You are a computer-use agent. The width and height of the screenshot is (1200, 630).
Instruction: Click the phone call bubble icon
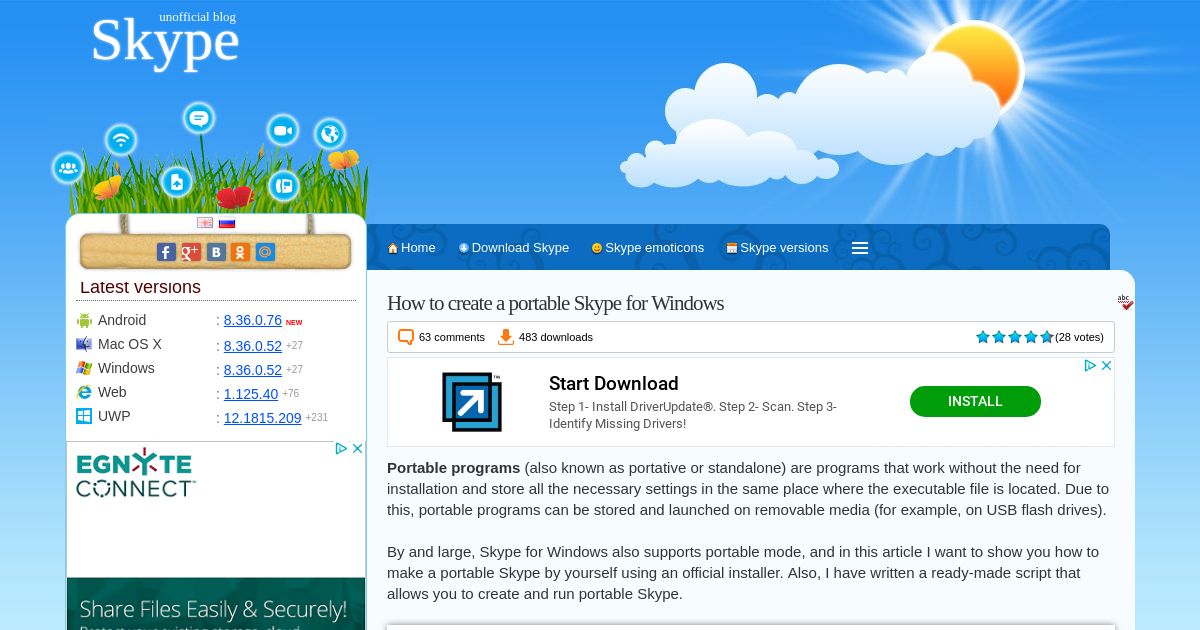[284, 185]
